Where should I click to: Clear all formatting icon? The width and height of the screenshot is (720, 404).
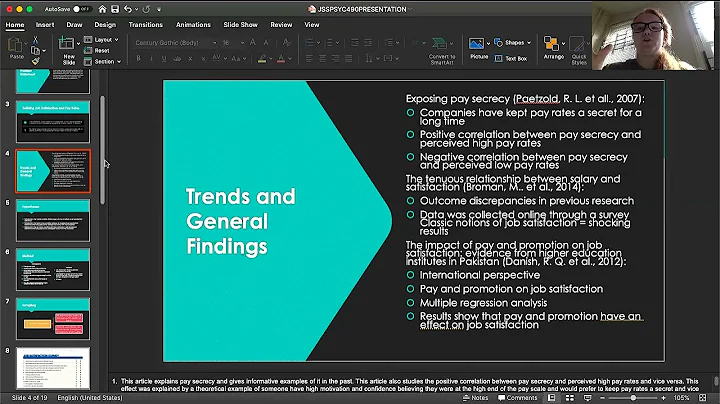coord(287,43)
